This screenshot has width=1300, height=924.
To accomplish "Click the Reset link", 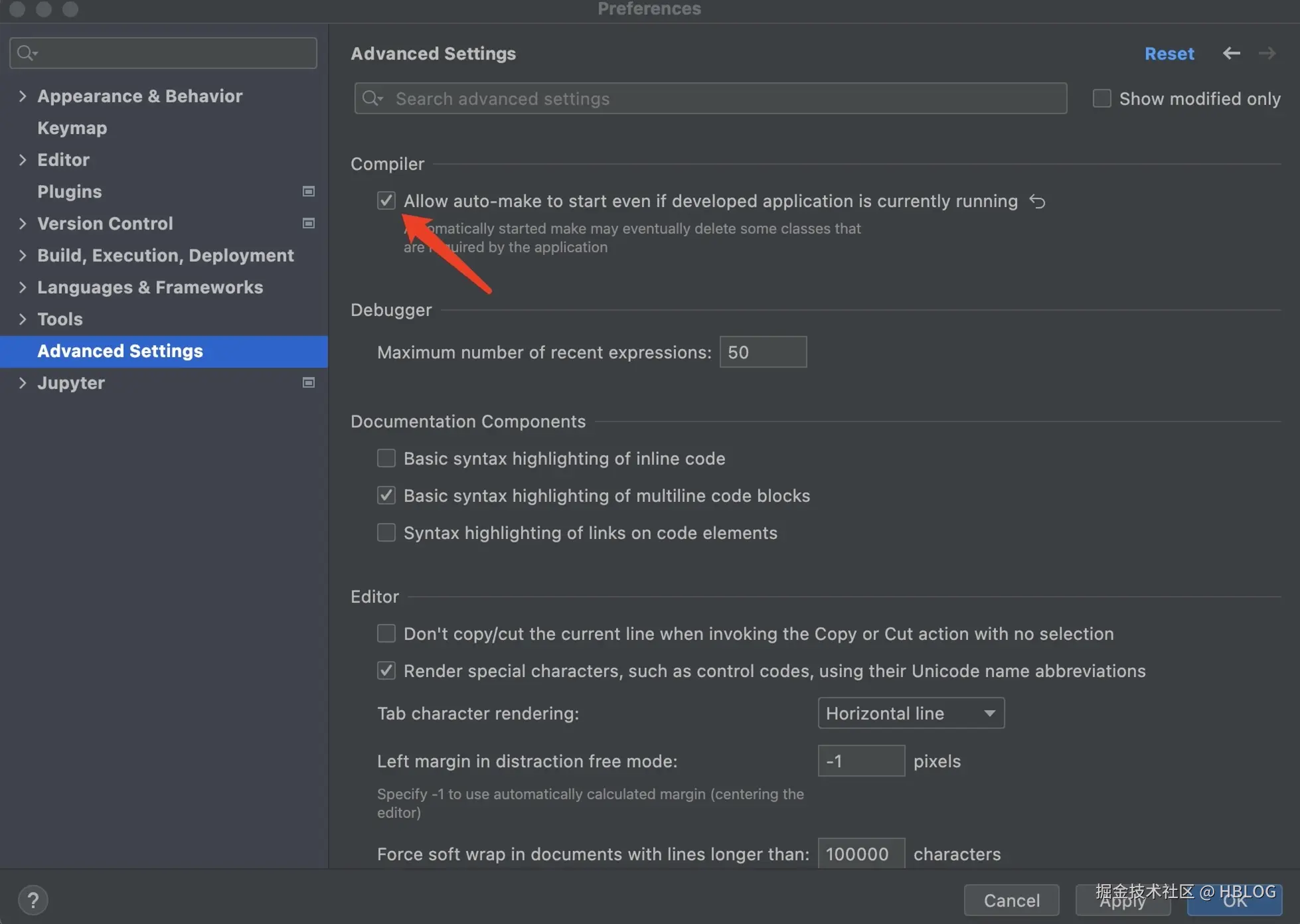I will [1169, 54].
